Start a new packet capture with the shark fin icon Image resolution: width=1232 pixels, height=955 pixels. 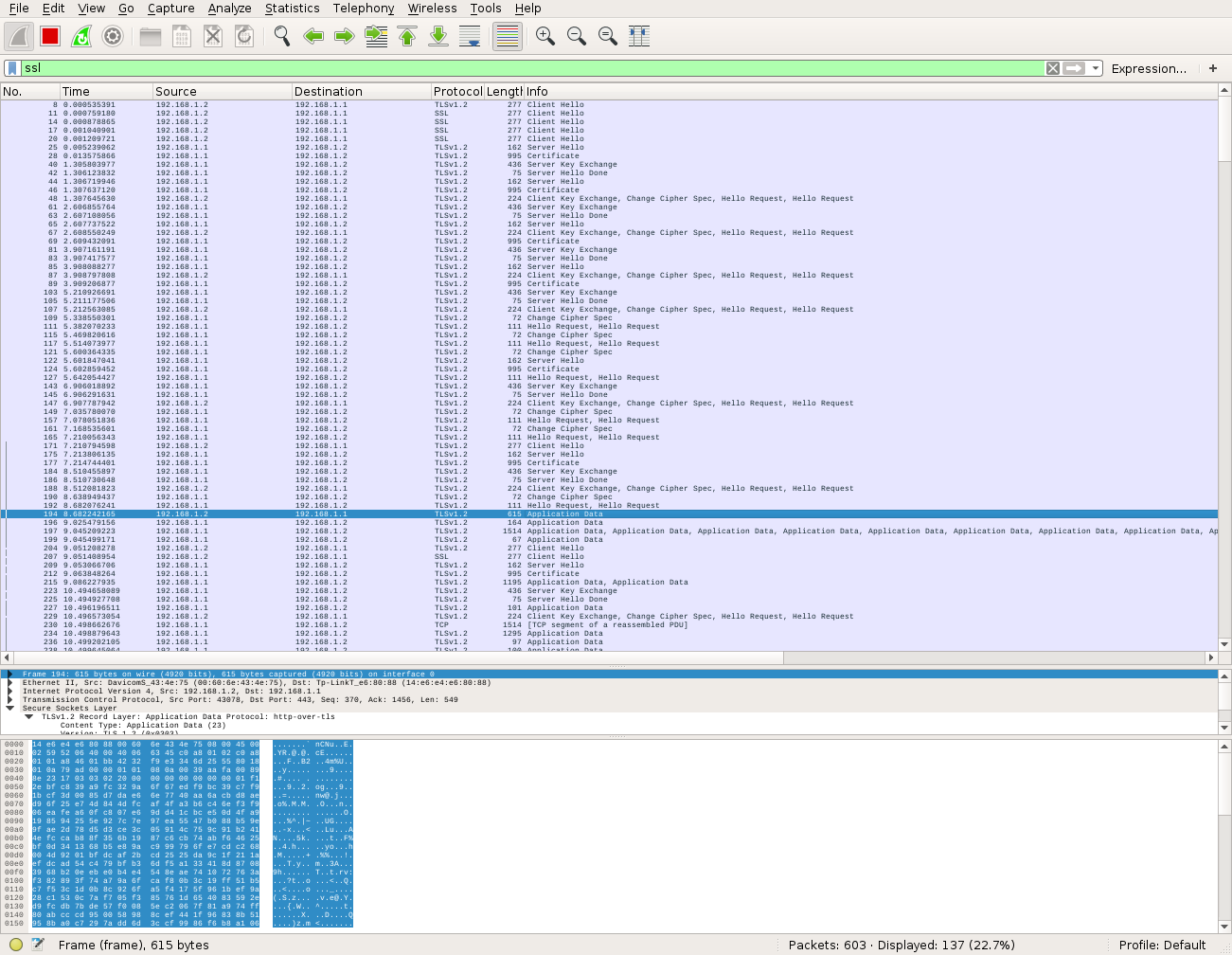[19, 36]
